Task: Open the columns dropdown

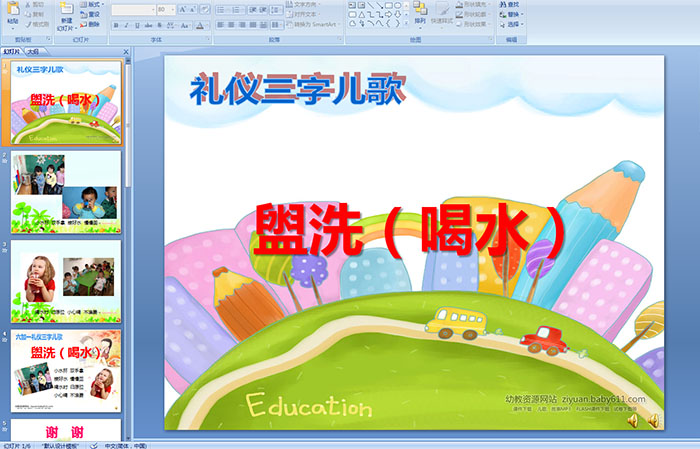Action: (x=277, y=25)
